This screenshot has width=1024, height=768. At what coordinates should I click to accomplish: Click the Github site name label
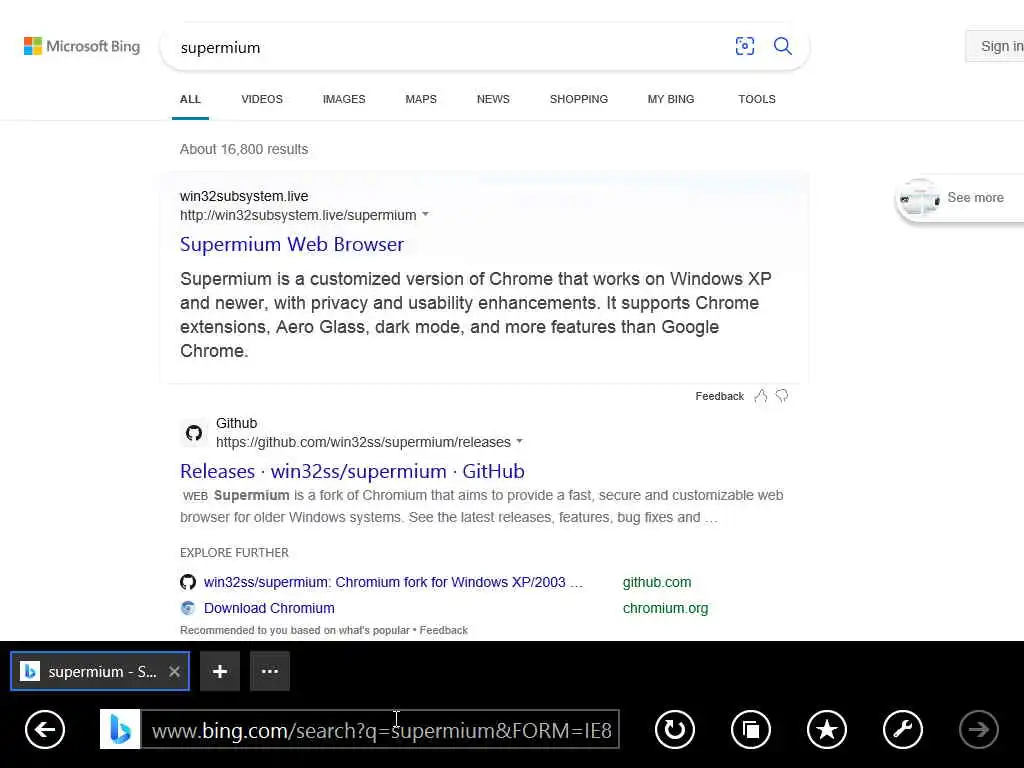pyautogui.click(x=236, y=423)
